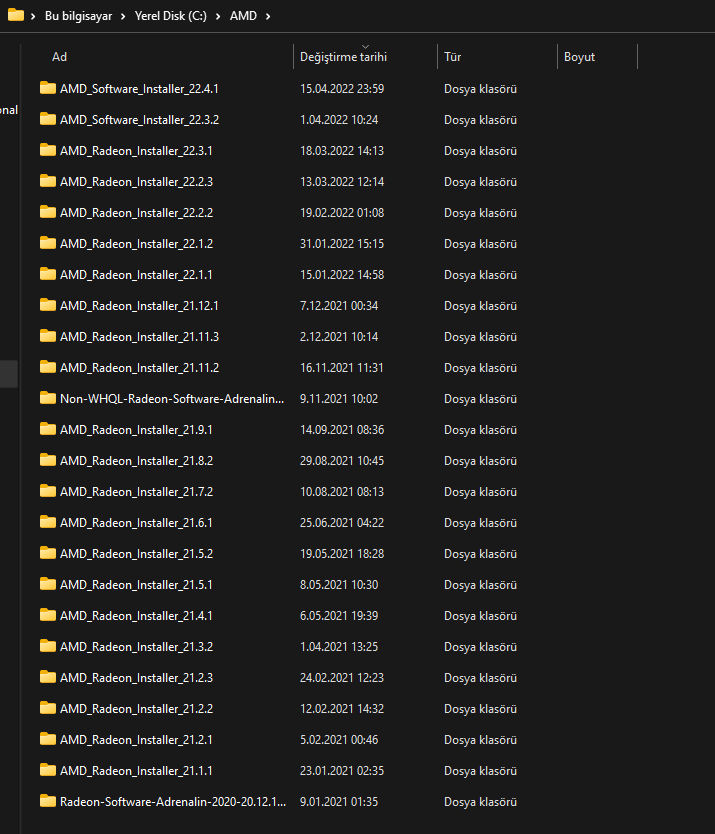Expand the chevron before Bu bilgisayar
The image size is (715, 834).
click(x=33, y=16)
